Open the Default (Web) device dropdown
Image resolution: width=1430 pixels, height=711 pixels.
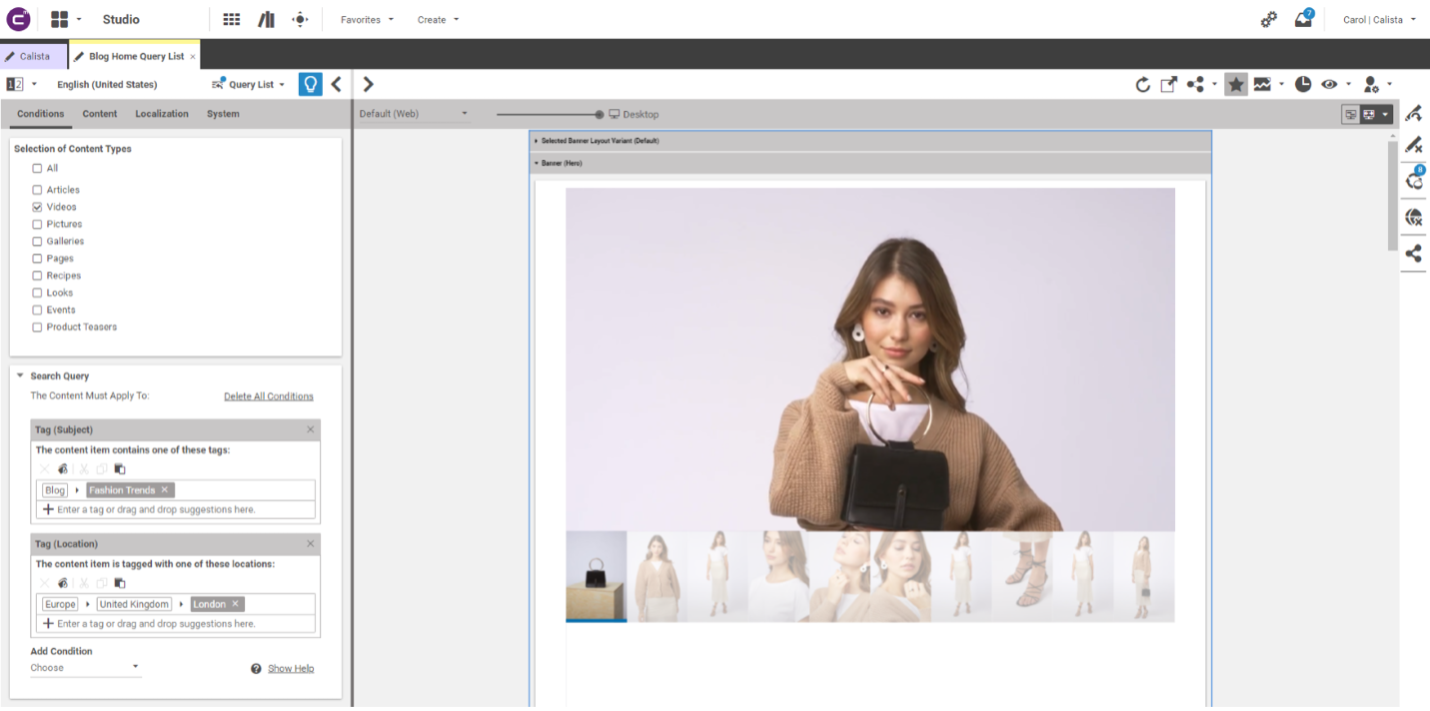(414, 114)
